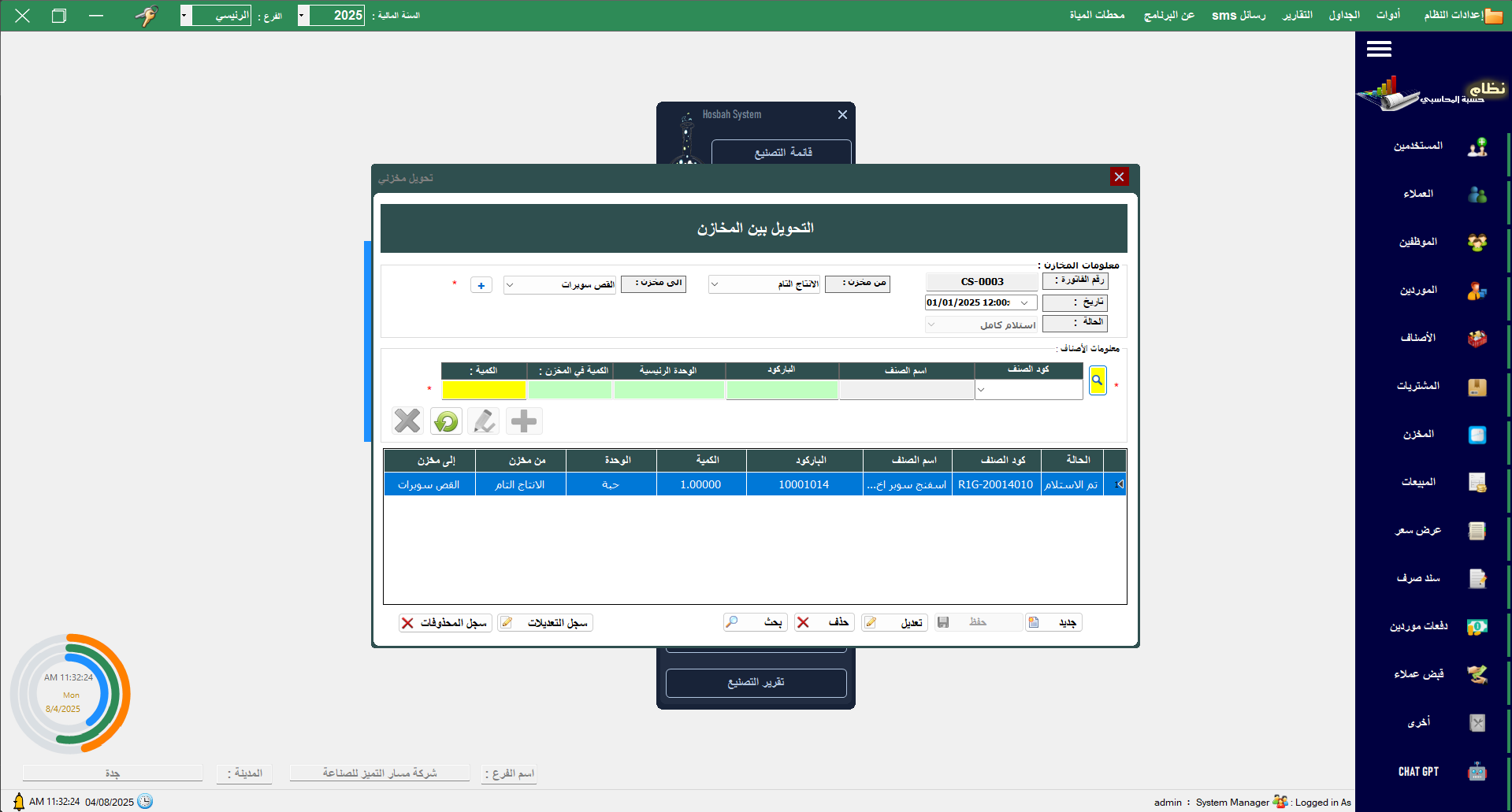1512x812 pixels.
Task: Open the reports (التقارير) menu
Action: coord(1297,16)
